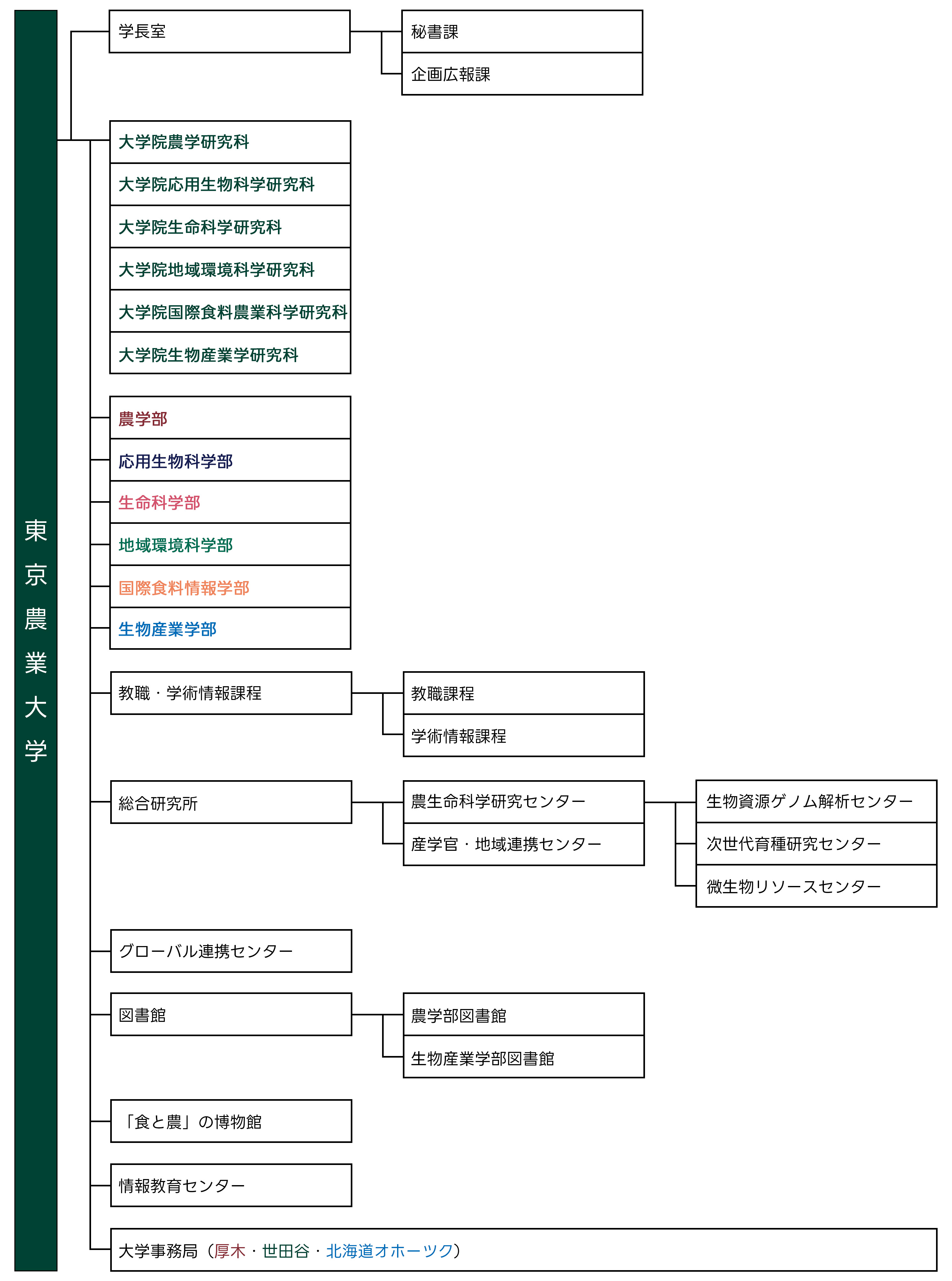
Task: Click the 企画広報課 box
Action: (x=522, y=74)
